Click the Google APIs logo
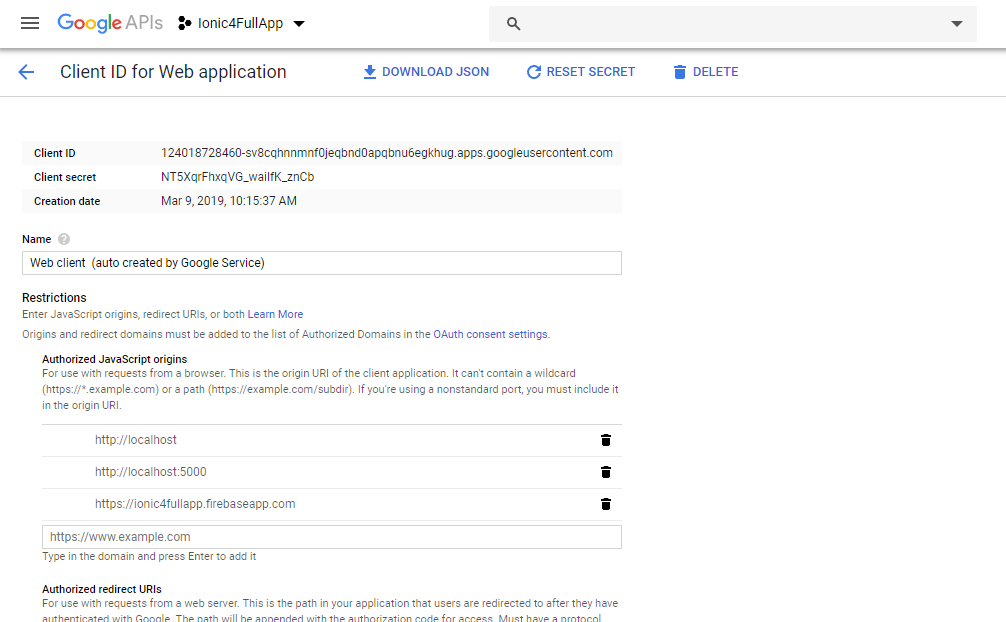1006x622 pixels. [110, 23]
